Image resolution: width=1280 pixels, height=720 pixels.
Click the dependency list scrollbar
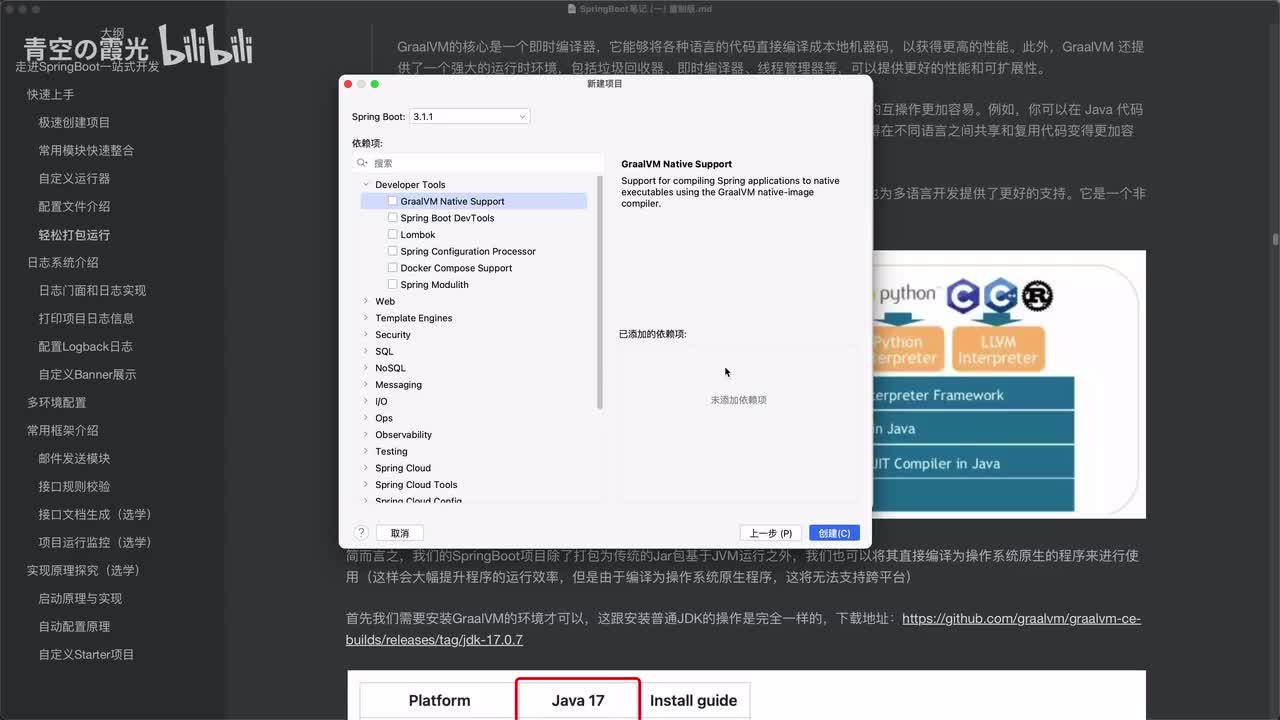[x=600, y=292]
